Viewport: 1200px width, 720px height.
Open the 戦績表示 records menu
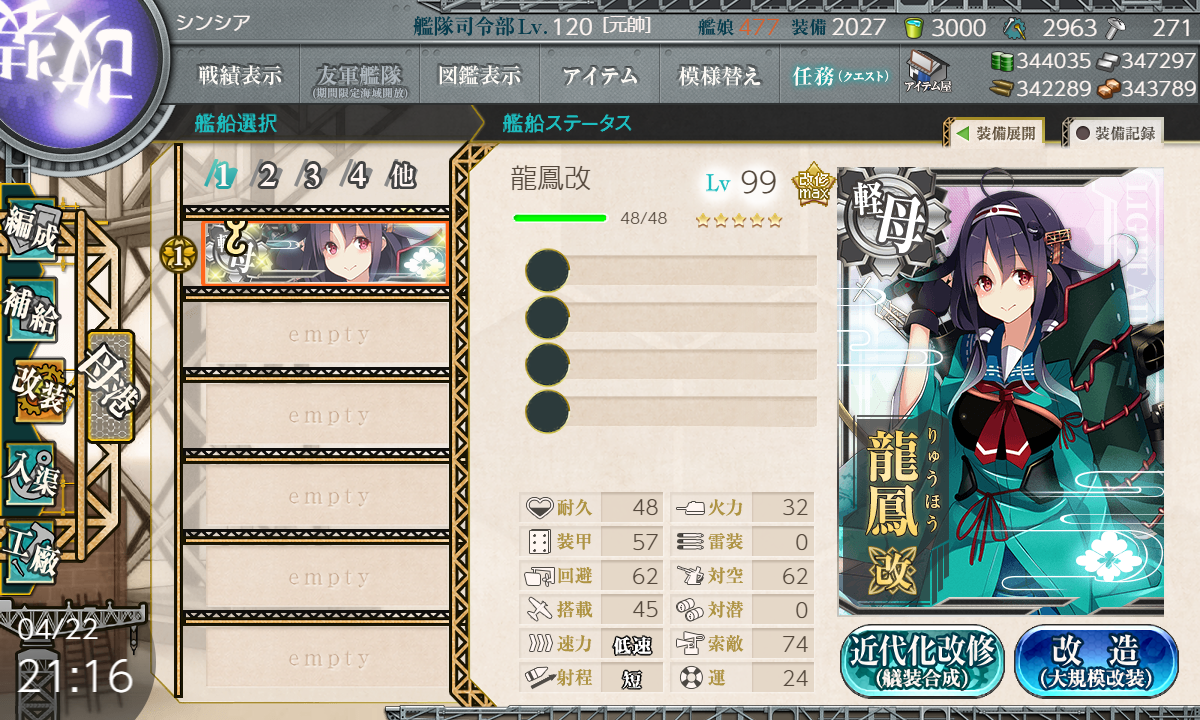(x=240, y=75)
